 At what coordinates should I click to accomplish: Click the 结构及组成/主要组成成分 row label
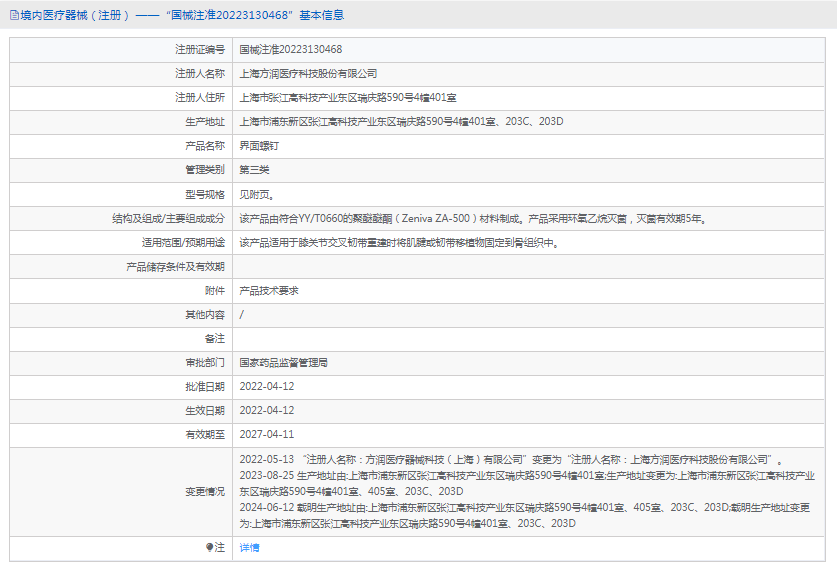pyautogui.click(x=169, y=218)
